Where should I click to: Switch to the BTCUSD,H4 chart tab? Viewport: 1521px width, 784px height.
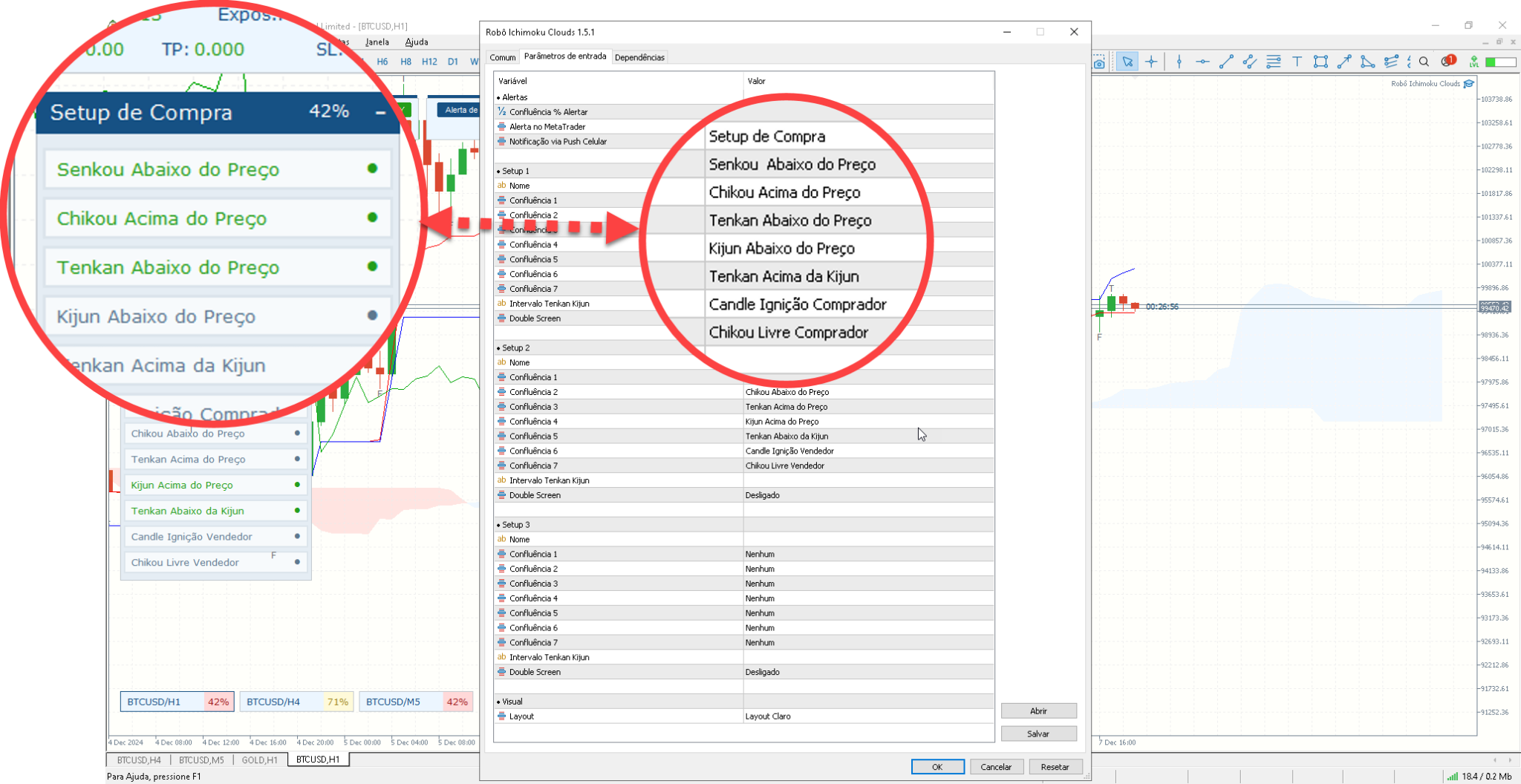(x=139, y=760)
